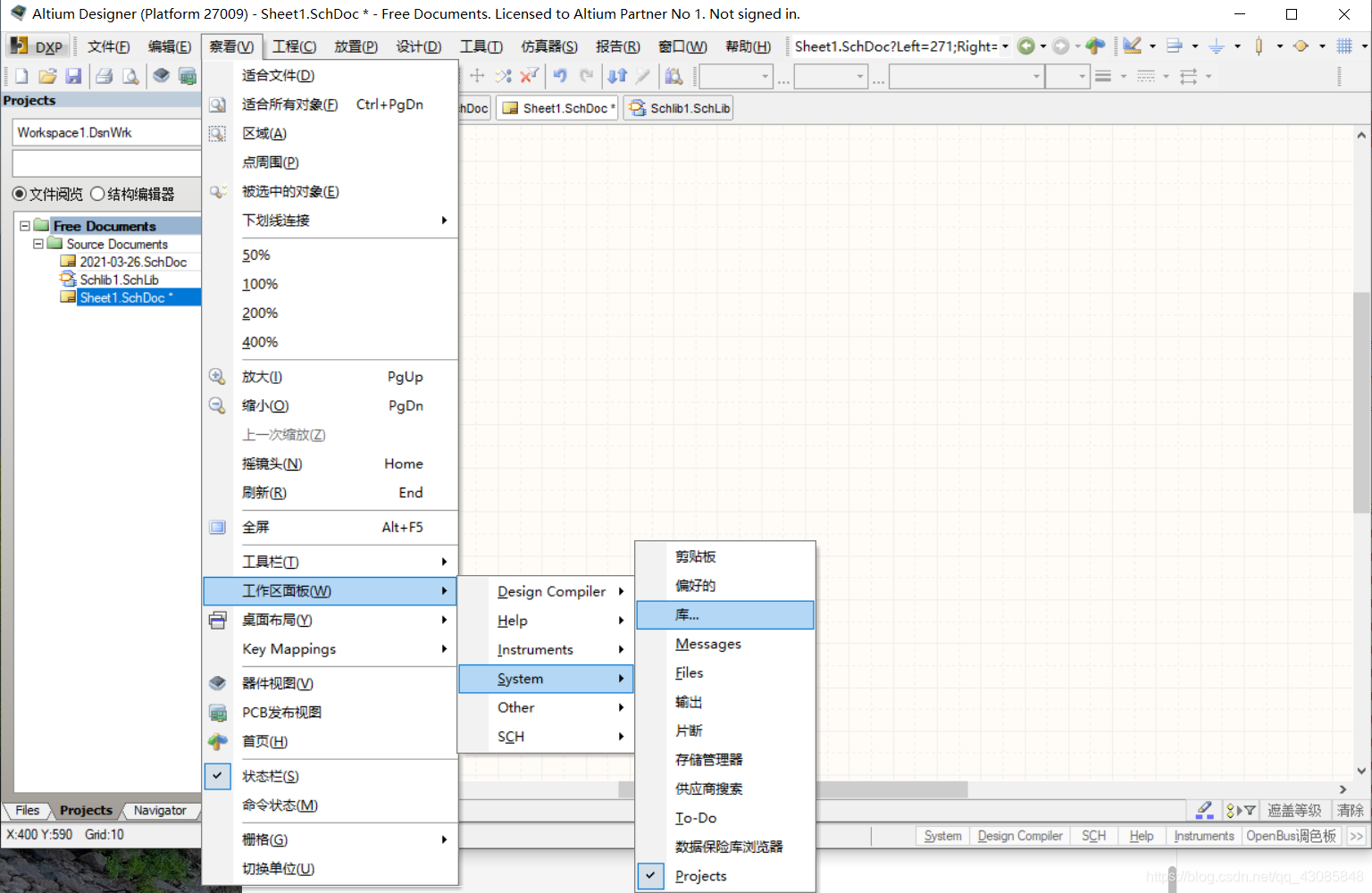Click the line weight icon
Screen dimensions: 1372x893
(x=1103, y=77)
